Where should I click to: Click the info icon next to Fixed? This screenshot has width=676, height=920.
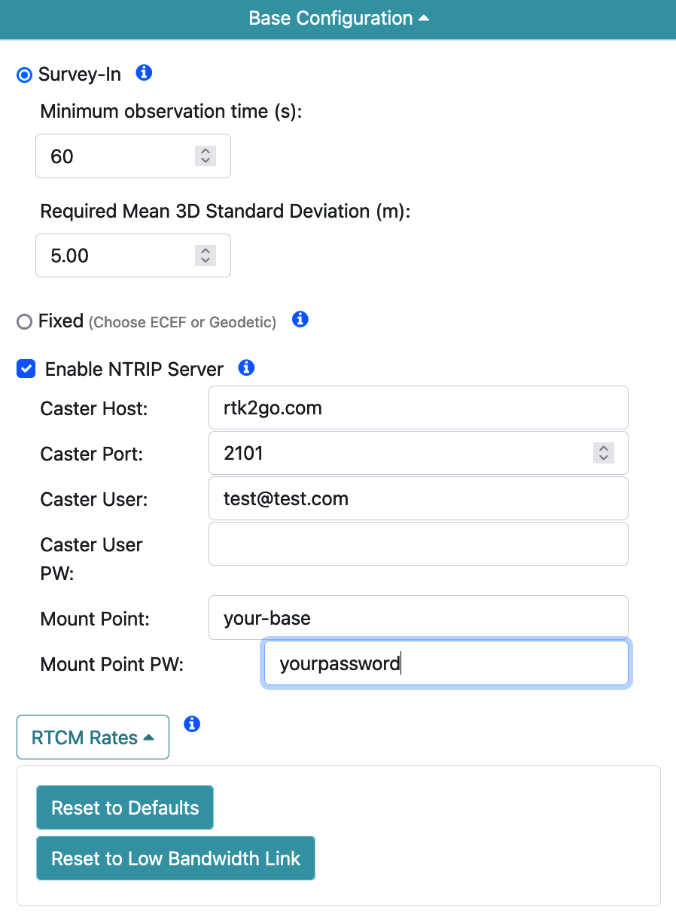(300, 320)
